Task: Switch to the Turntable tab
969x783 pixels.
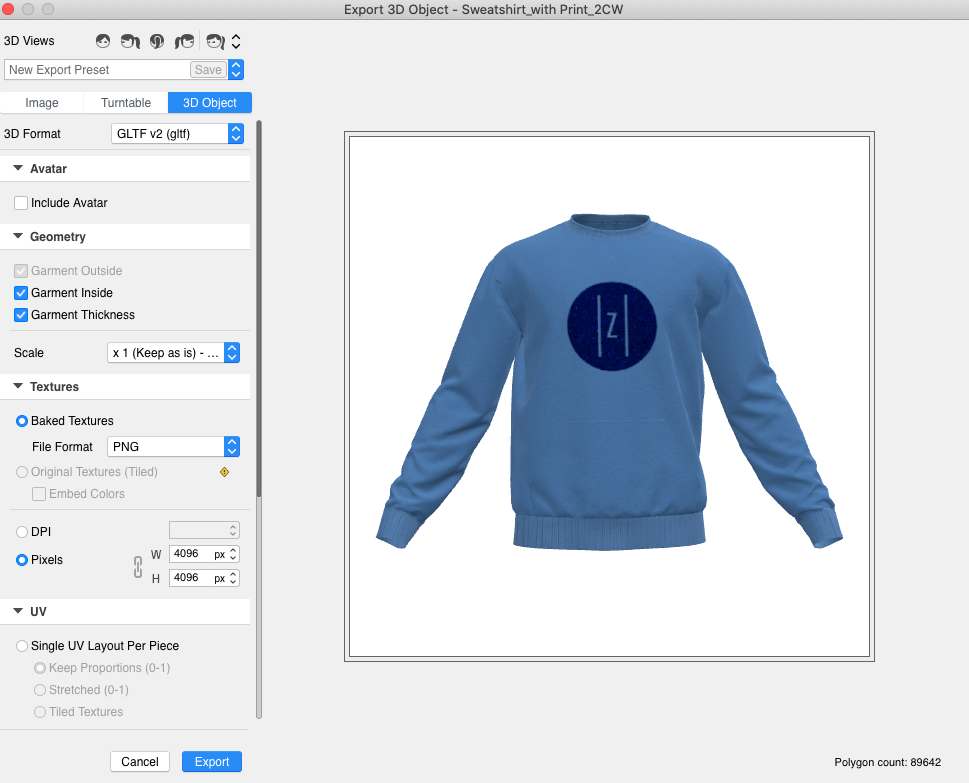Action: click(x=126, y=103)
